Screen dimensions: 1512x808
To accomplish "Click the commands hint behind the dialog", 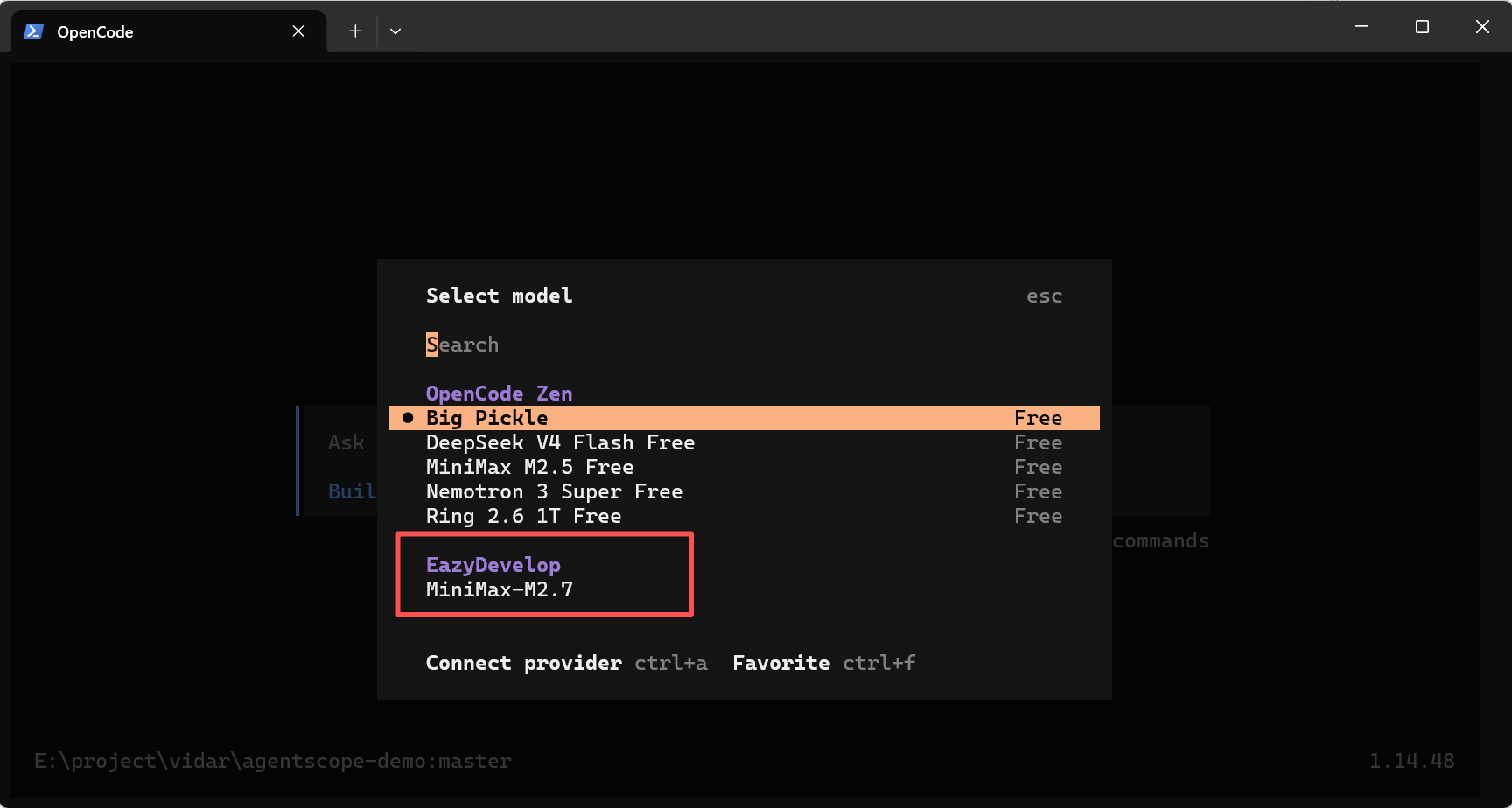I will pos(1161,540).
